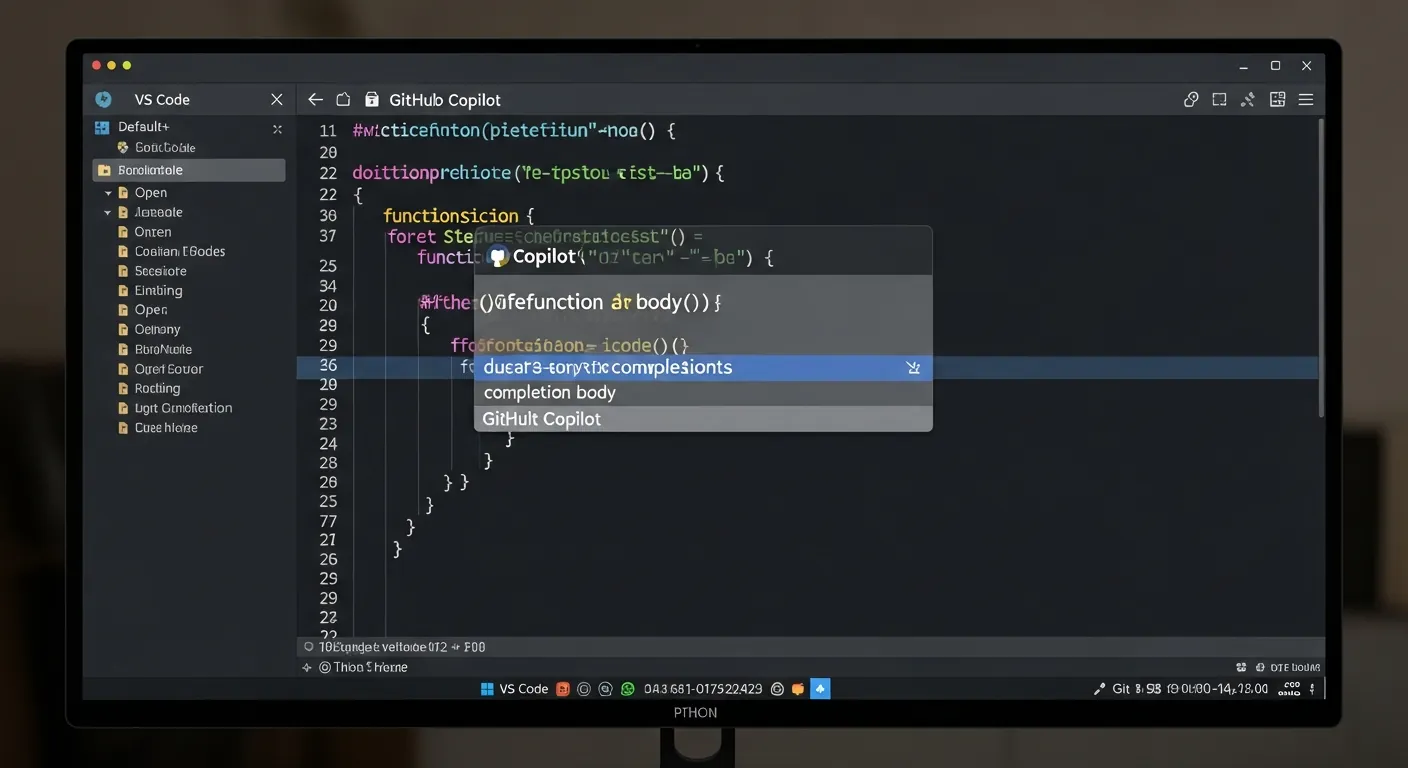The image size is (1408, 768).
Task: Toggle the Default+ workspace collapse control
Action: tap(277, 128)
